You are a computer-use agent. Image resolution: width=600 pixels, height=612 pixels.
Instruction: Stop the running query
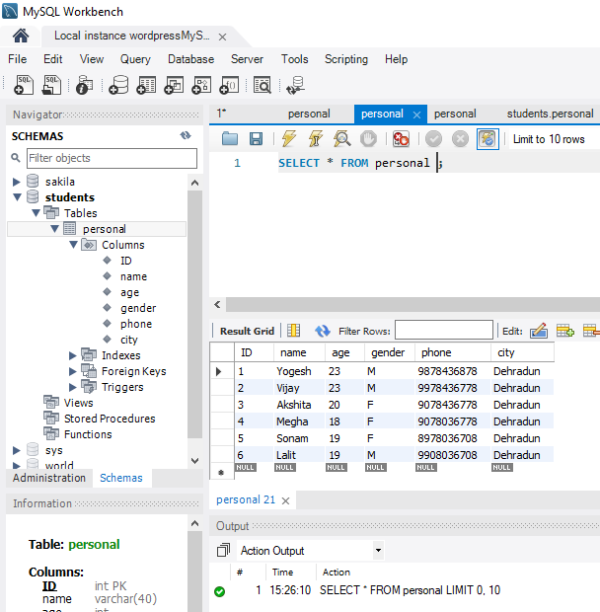[x=369, y=139]
